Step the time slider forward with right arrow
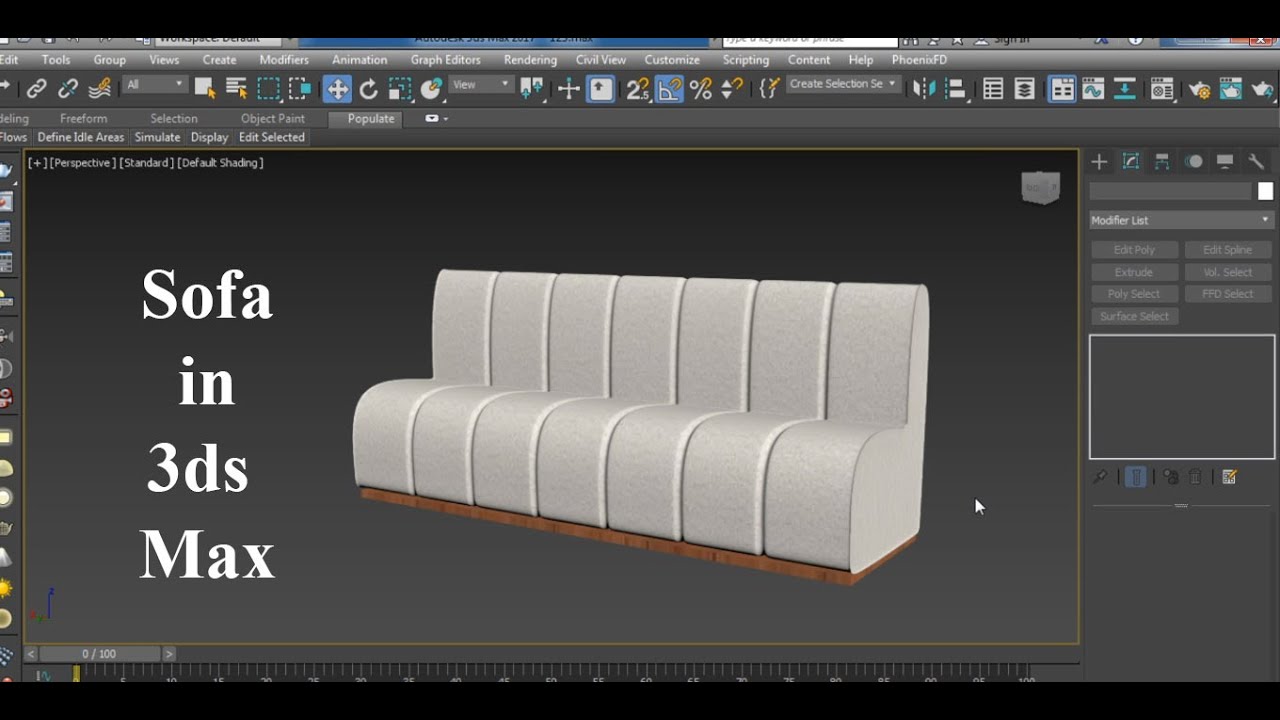 pos(169,654)
